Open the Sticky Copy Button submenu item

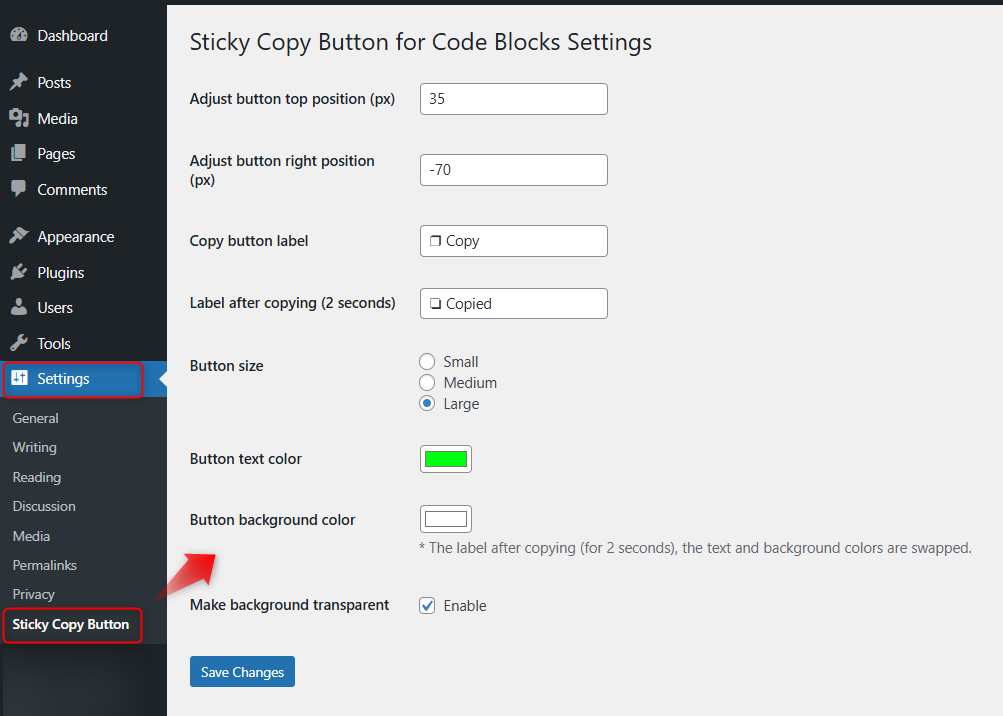[71, 625]
